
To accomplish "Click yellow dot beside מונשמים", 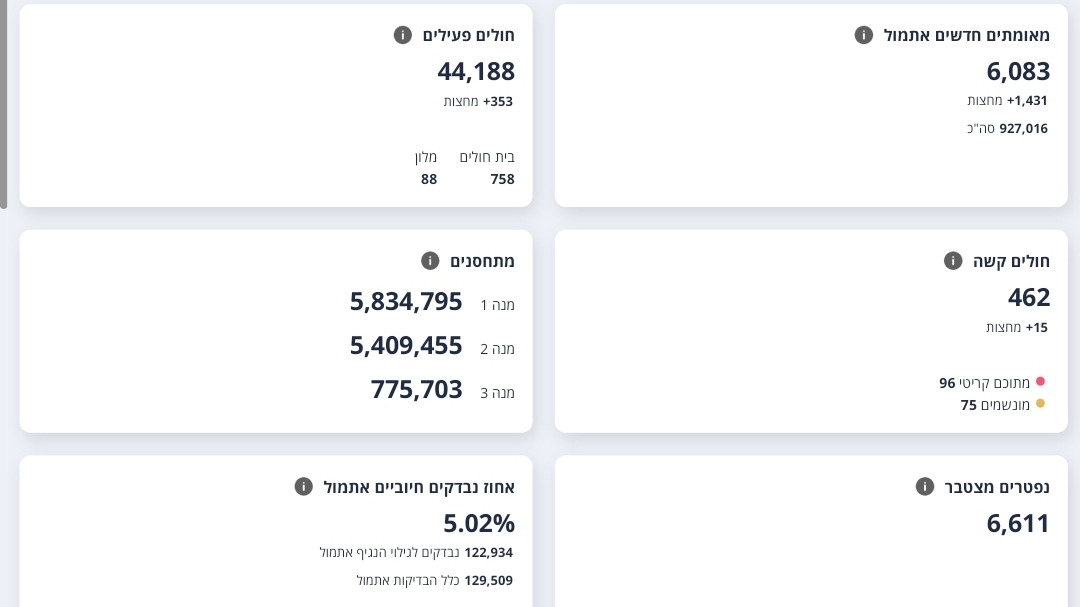I will click(x=1040, y=404).
